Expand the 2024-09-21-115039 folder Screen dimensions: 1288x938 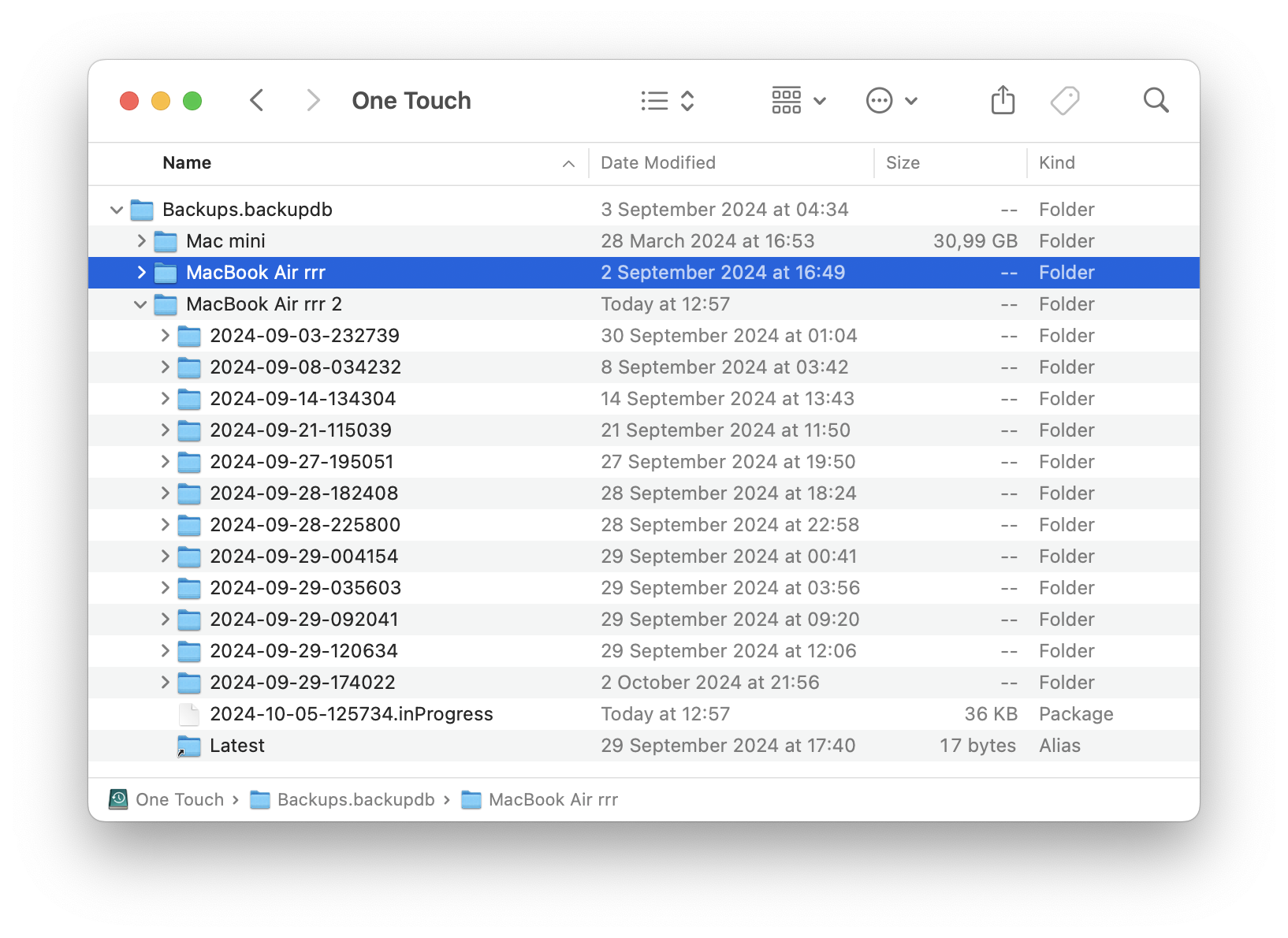tap(165, 430)
